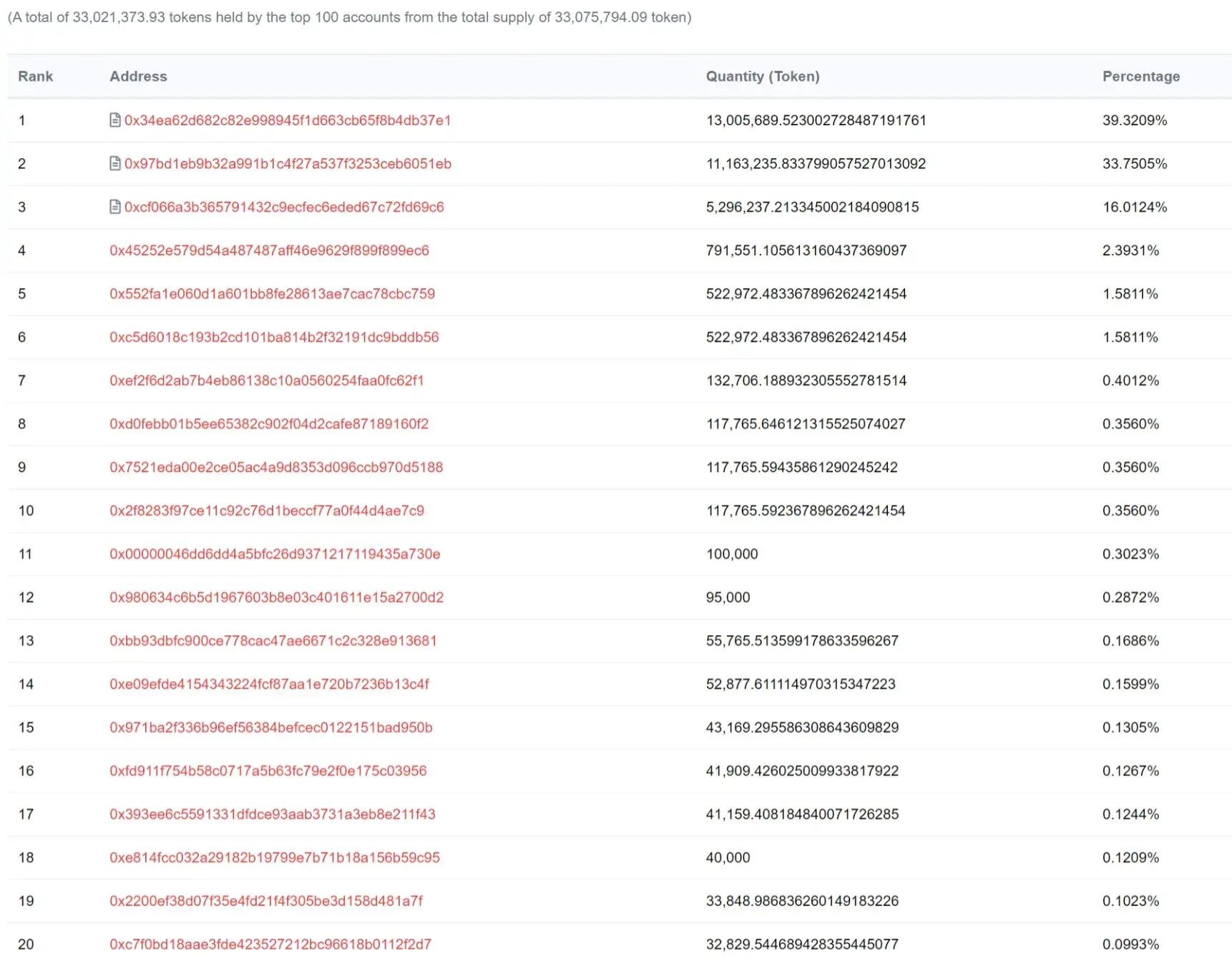This screenshot has width=1232, height=964.
Task: Open rank 11 address 0x00000046dd6dd4a5bfc26d9371217119435a730e
Action: [x=275, y=554]
